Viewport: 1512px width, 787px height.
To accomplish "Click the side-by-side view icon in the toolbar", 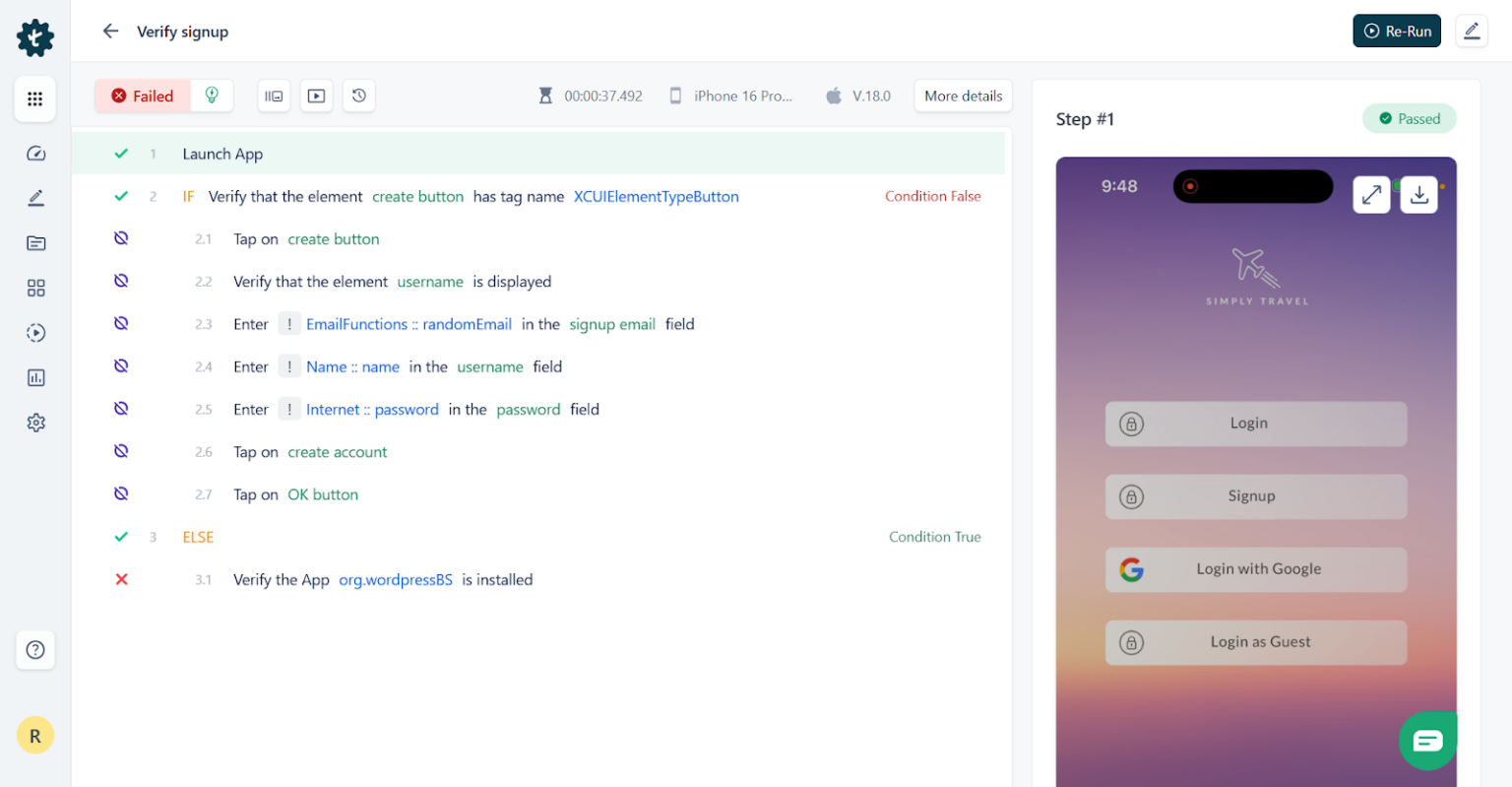I will pos(273,96).
